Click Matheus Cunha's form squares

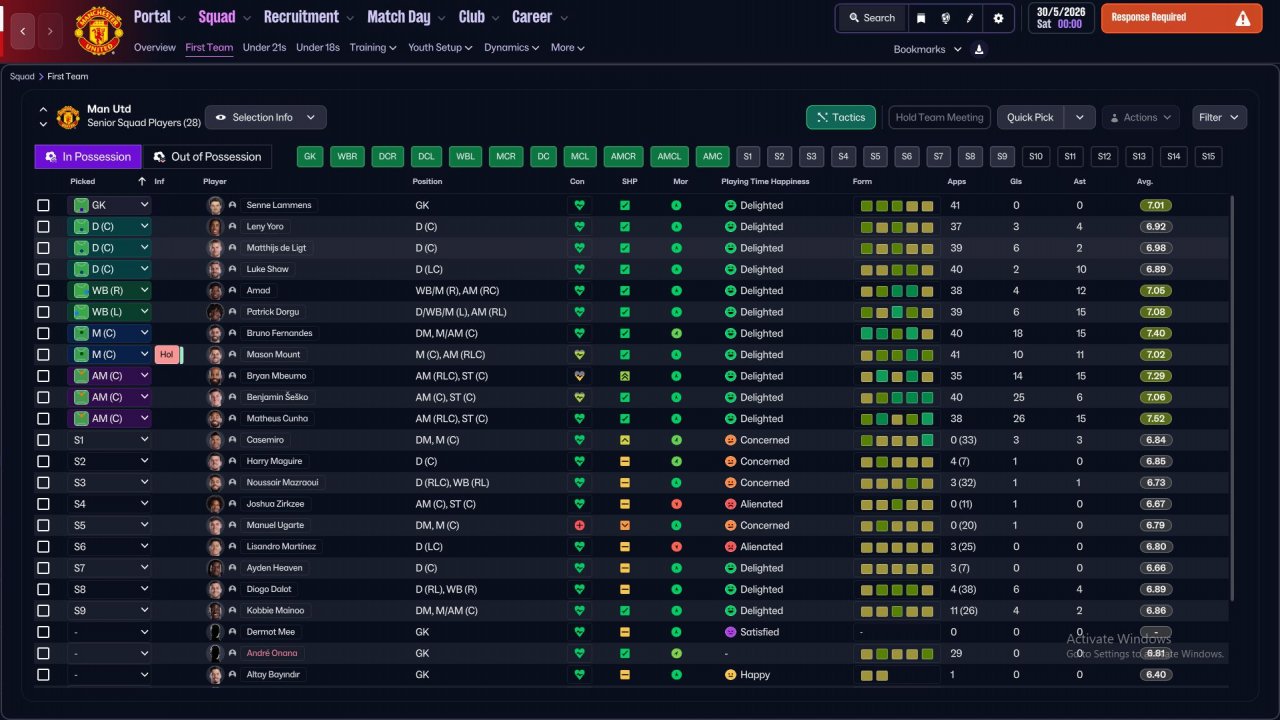pyautogui.click(x=897, y=419)
